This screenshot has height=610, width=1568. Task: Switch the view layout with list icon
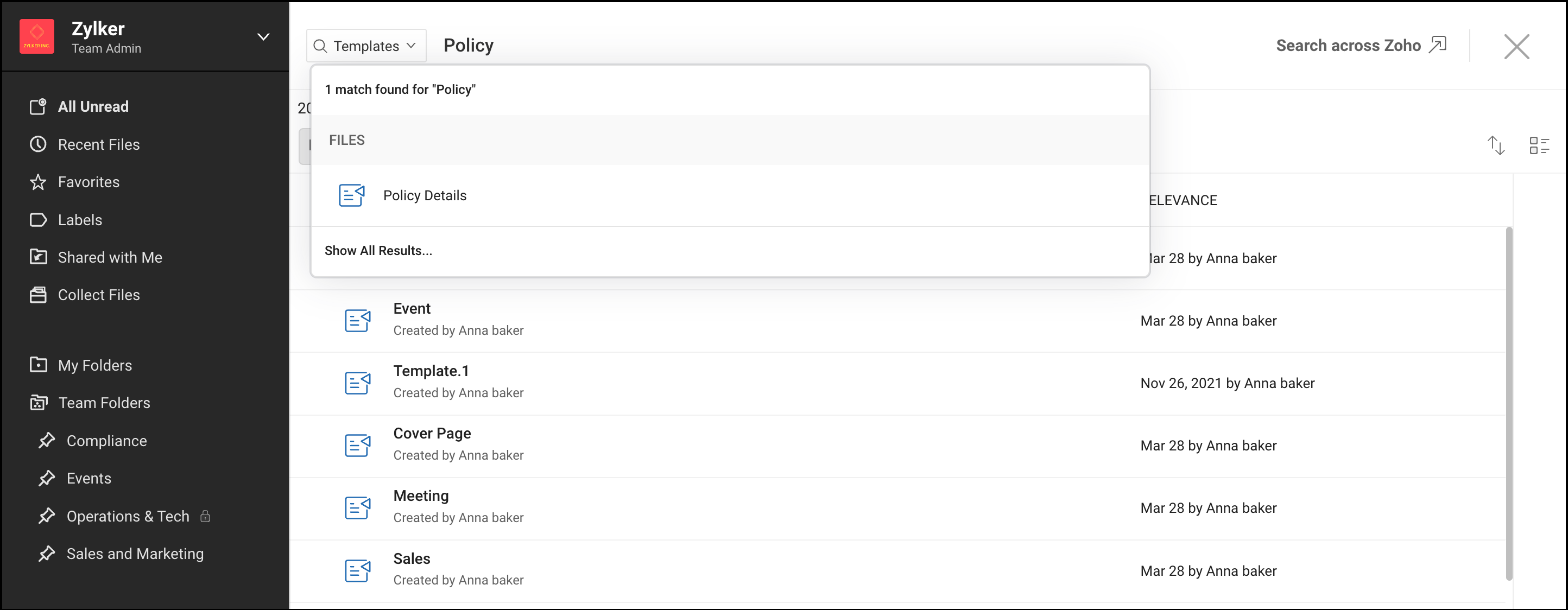[1539, 145]
